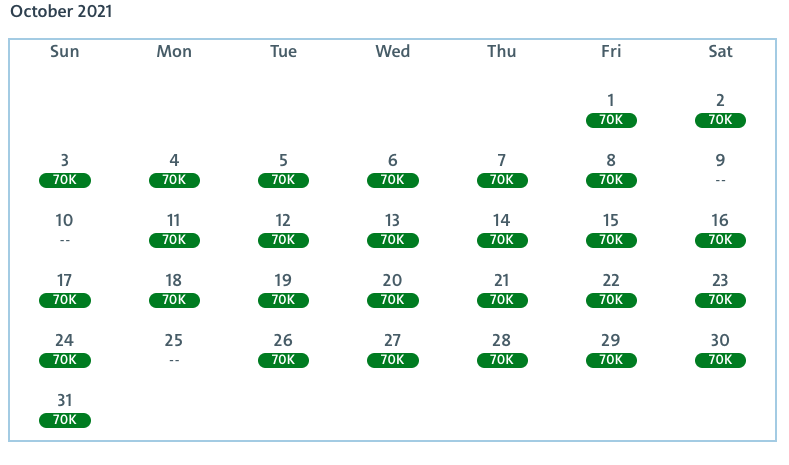789x465 pixels.
Task: Select unavailable date October 9
Action: pos(720,168)
